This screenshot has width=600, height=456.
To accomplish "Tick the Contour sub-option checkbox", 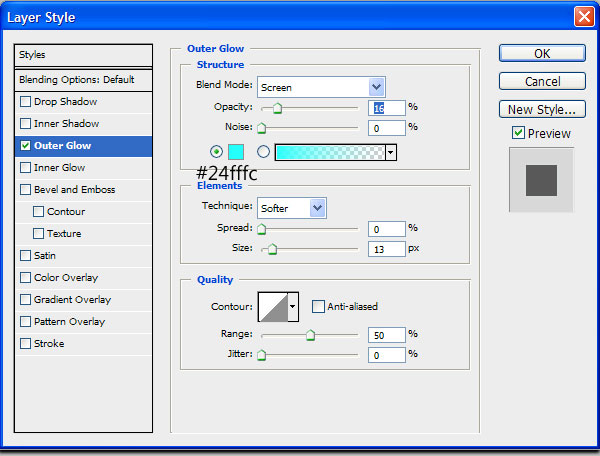I will click(38, 212).
